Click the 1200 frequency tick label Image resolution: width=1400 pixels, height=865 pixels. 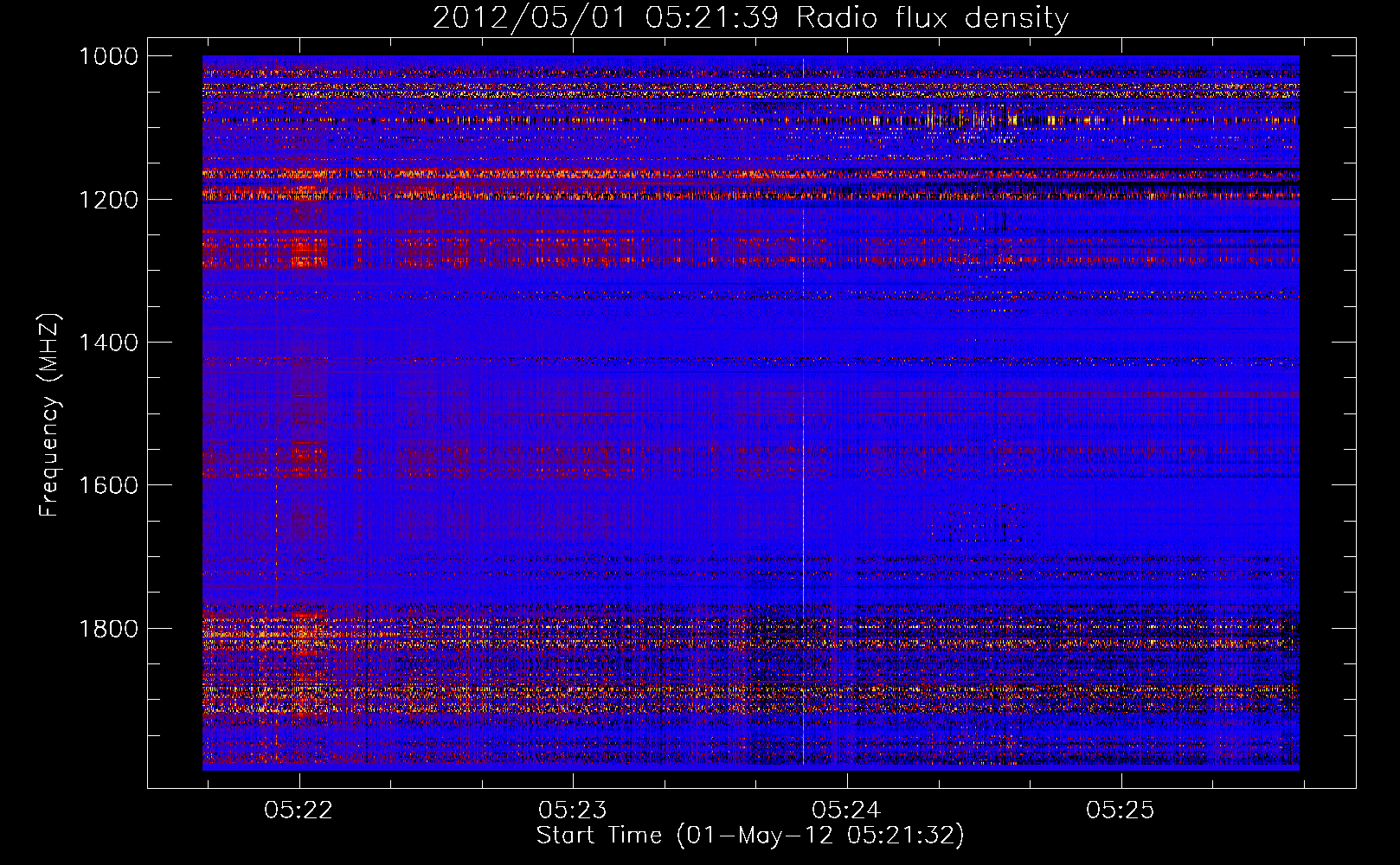pos(108,200)
